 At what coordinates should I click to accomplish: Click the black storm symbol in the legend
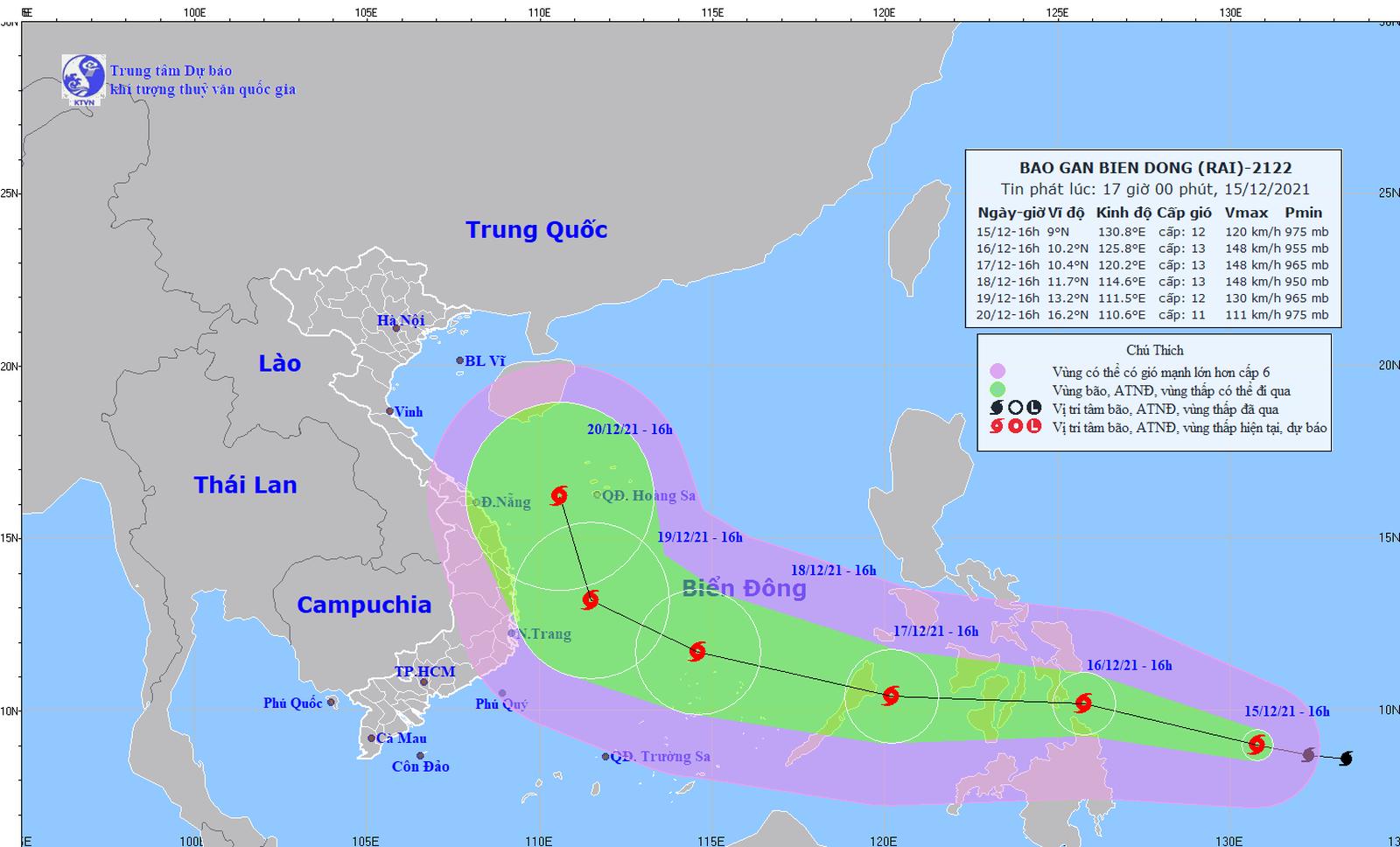tap(996, 408)
